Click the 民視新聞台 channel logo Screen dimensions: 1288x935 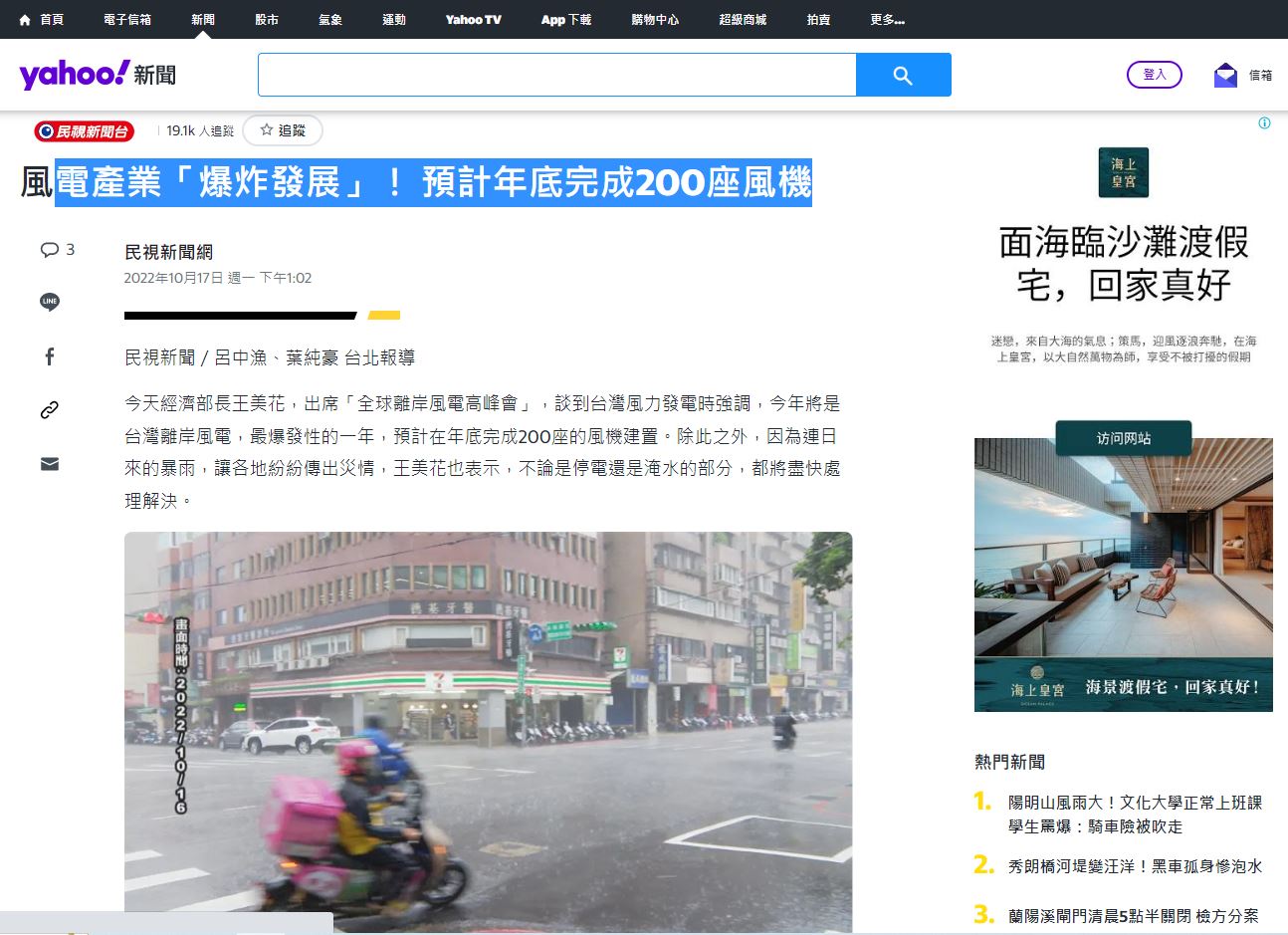tap(84, 130)
